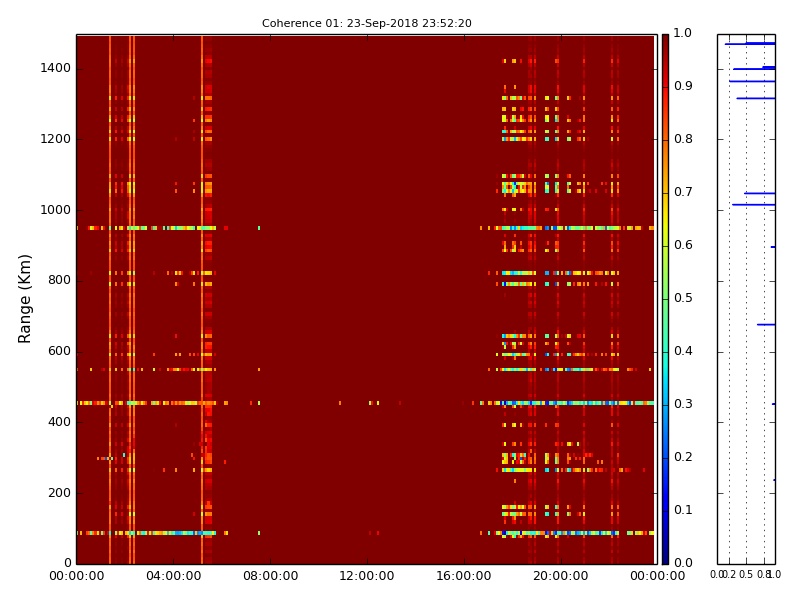The image size is (800, 600).
Task: Select the 1000 range tick label
Action: (55, 210)
